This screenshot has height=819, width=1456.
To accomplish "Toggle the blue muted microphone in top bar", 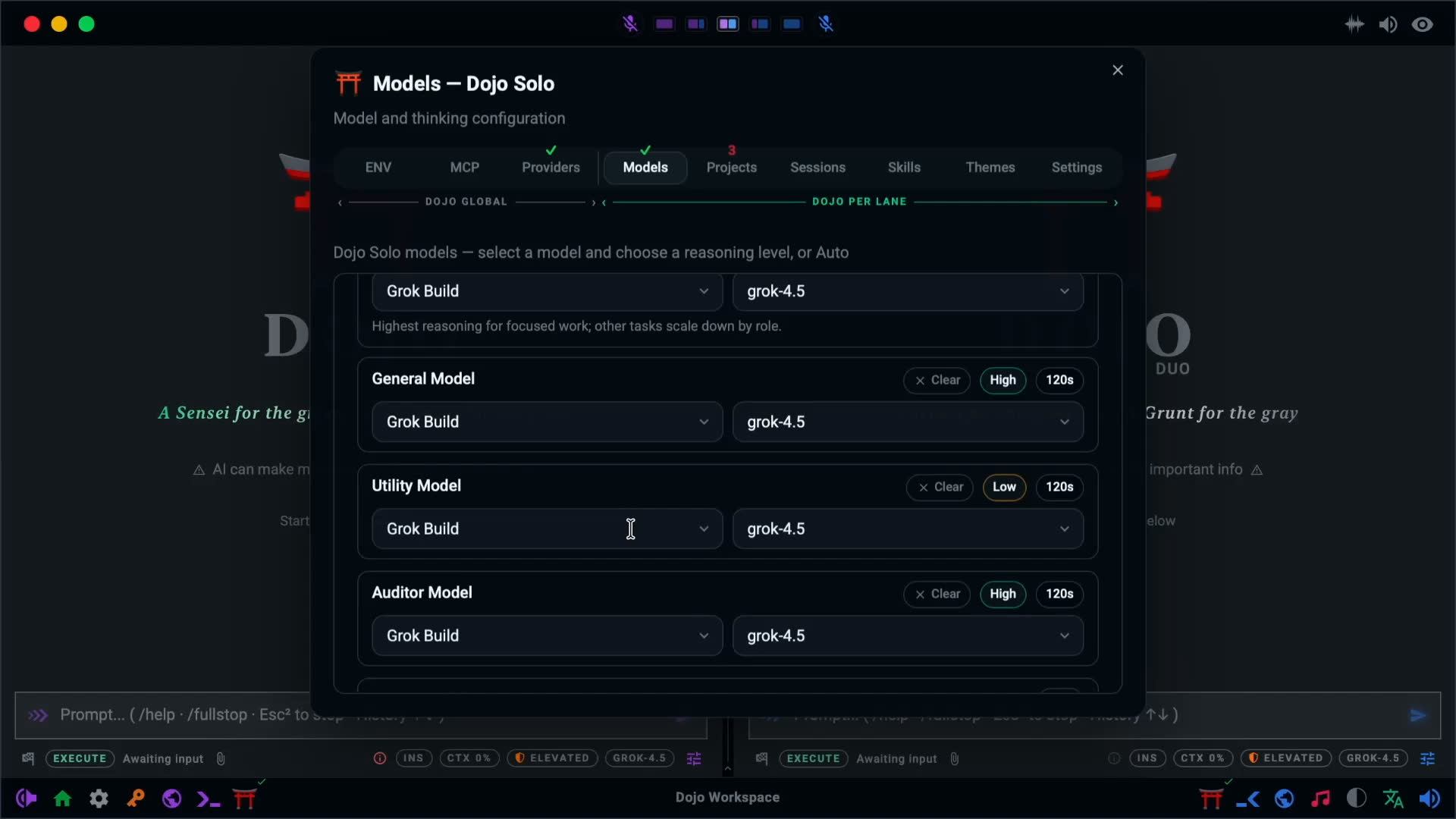I will coord(826,24).
